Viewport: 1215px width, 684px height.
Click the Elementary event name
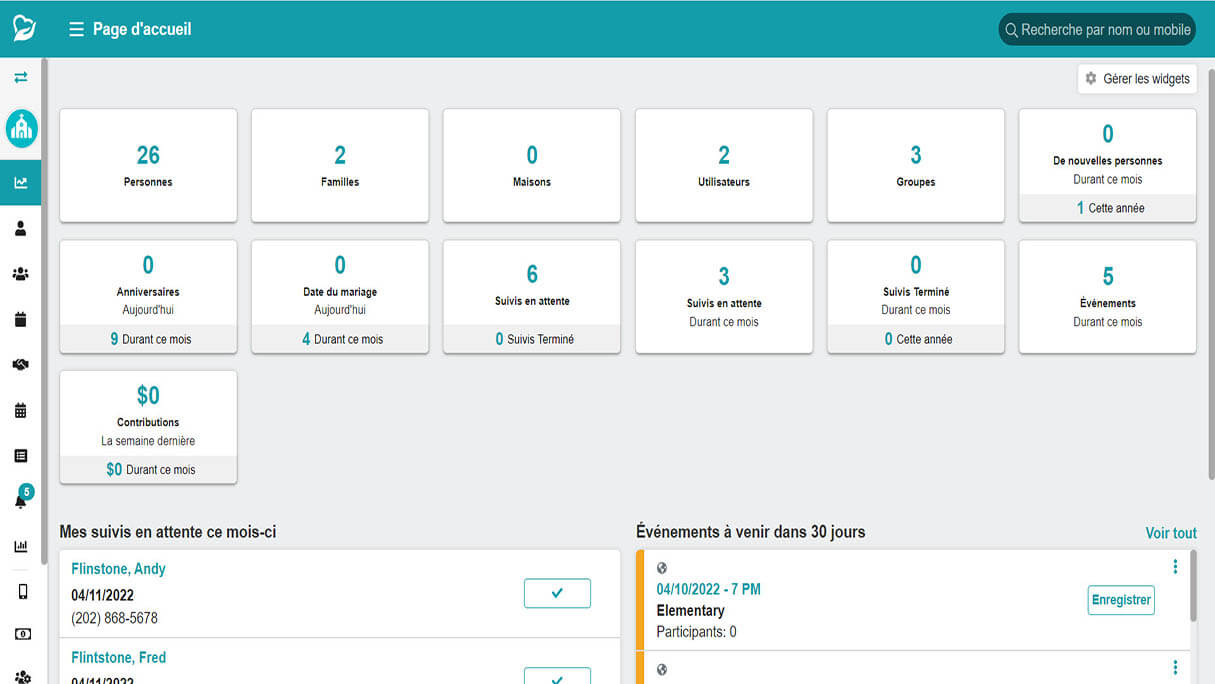click(690, 610)
